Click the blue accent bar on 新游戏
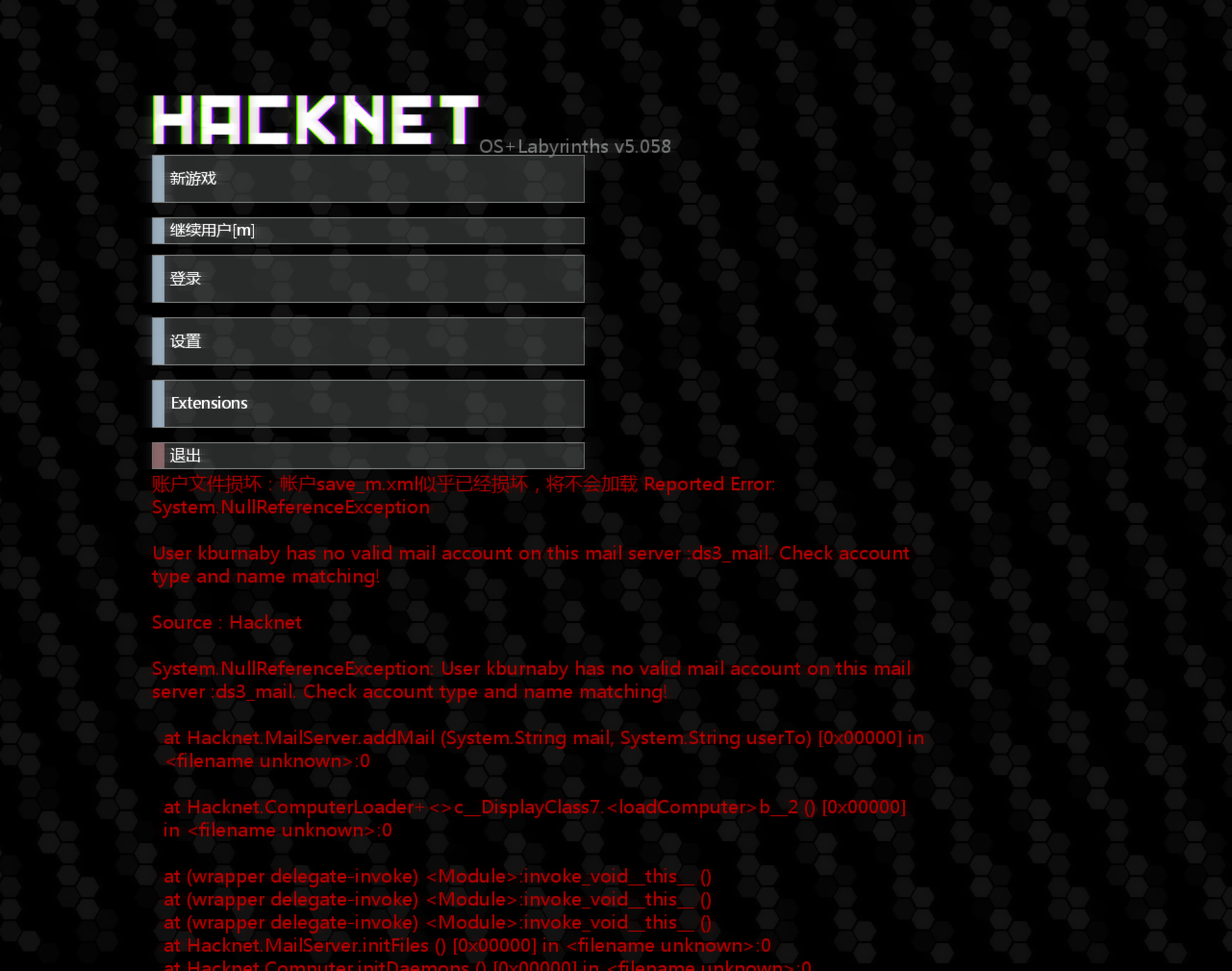The width and height of the screenshot is (1232, 971). [x=158, y=178]
